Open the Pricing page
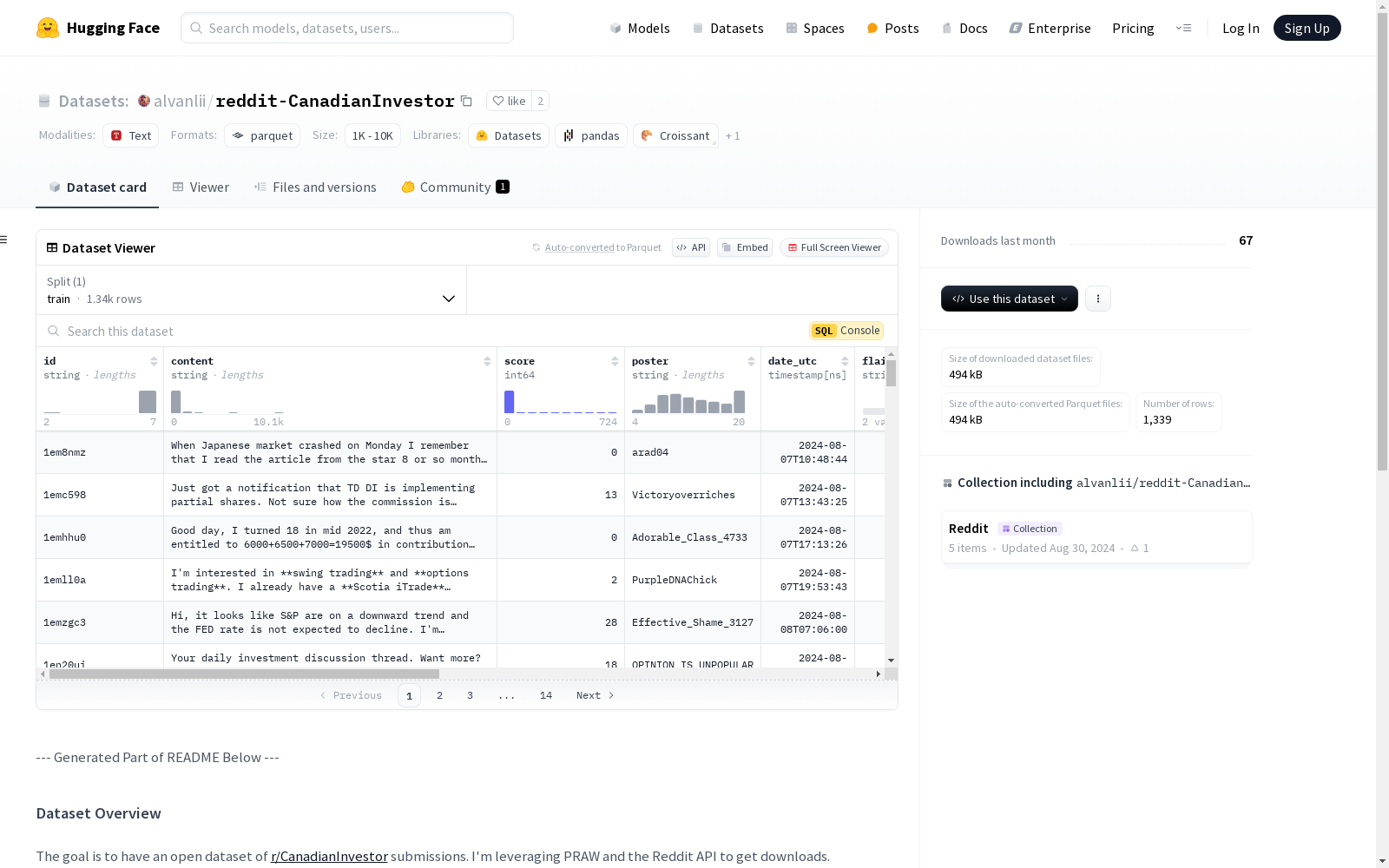 (x=1133, y=28)
